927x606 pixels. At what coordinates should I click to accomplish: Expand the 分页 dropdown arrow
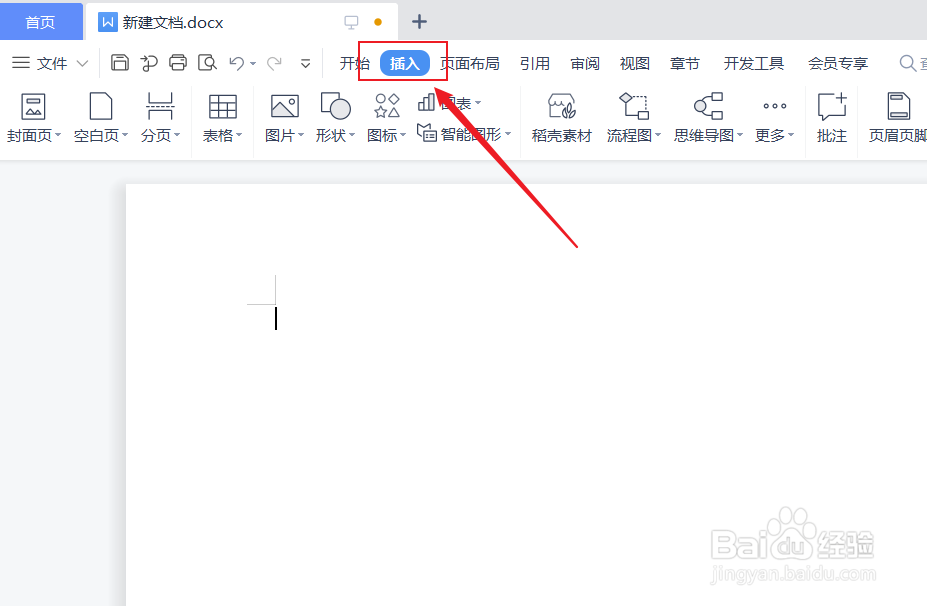coord(177,135)
